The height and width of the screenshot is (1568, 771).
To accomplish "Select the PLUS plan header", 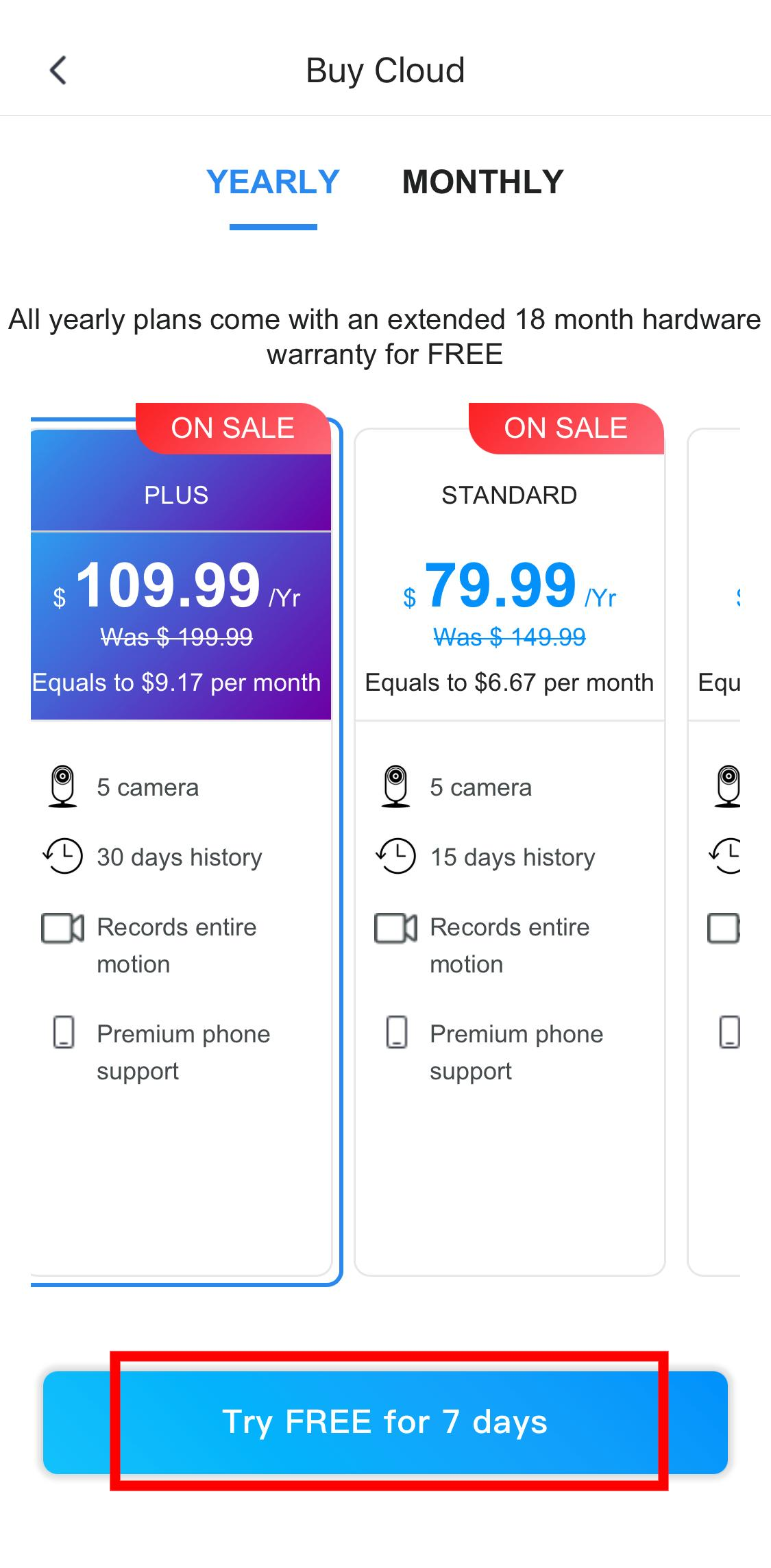I will (x=176, y=495).
